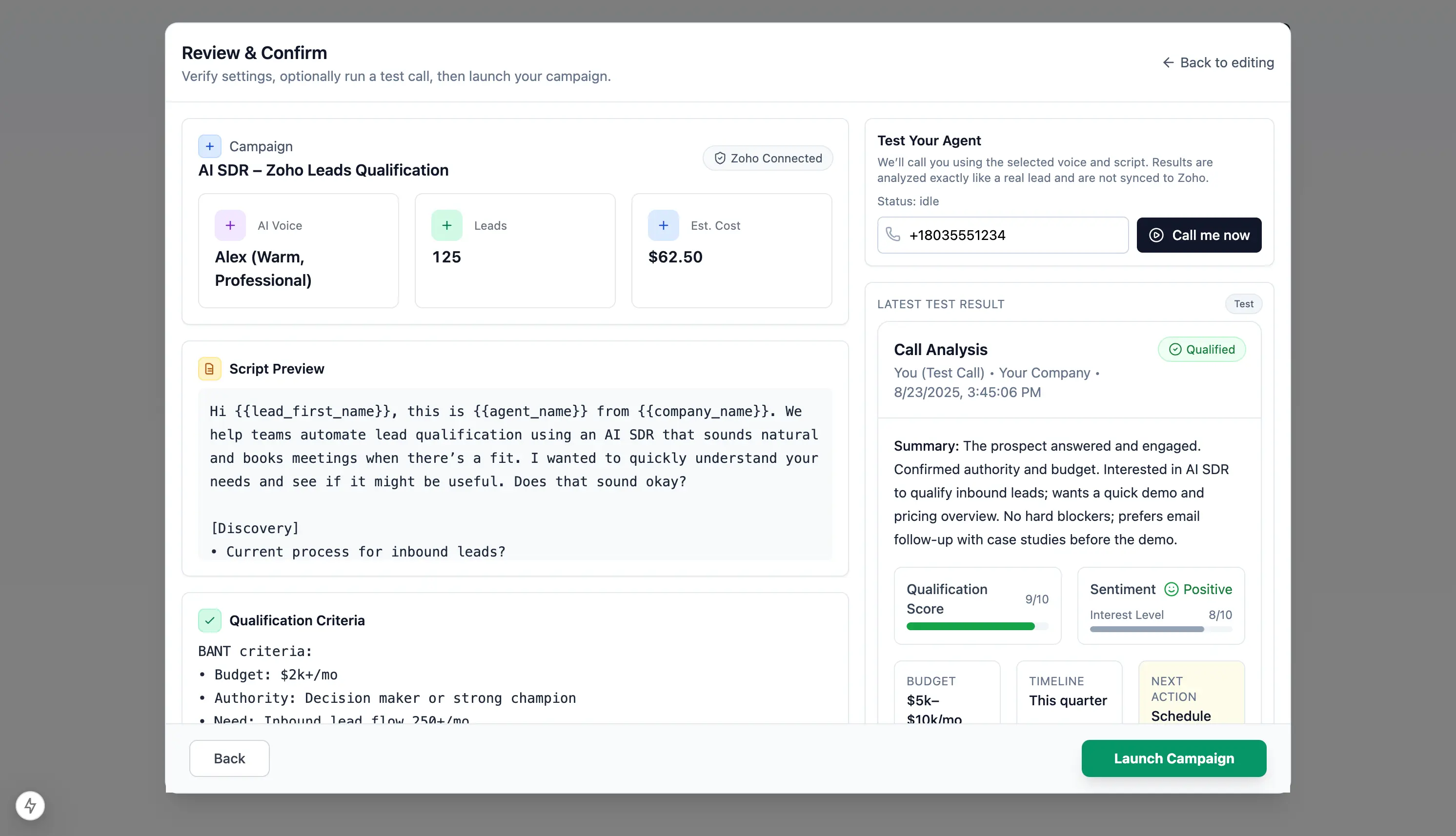Go back to editing via link

(x=1217, y=62)
